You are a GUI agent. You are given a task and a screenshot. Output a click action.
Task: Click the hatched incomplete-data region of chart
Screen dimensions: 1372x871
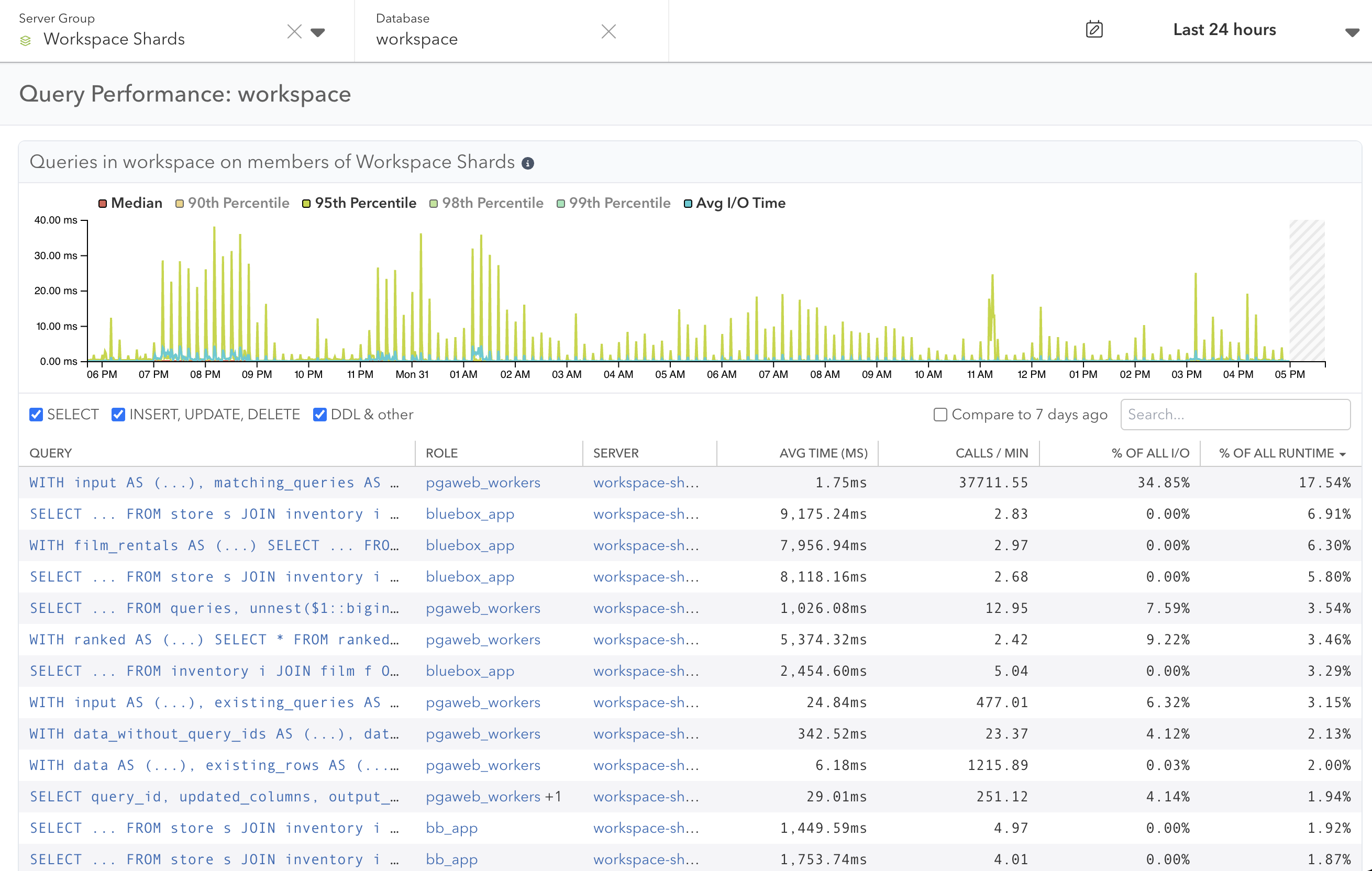point(1307,291)
